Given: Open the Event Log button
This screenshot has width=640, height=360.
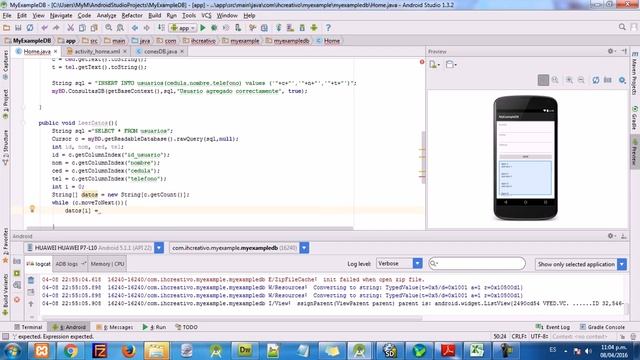Looking at the screenshot, I should coord(553,327).
